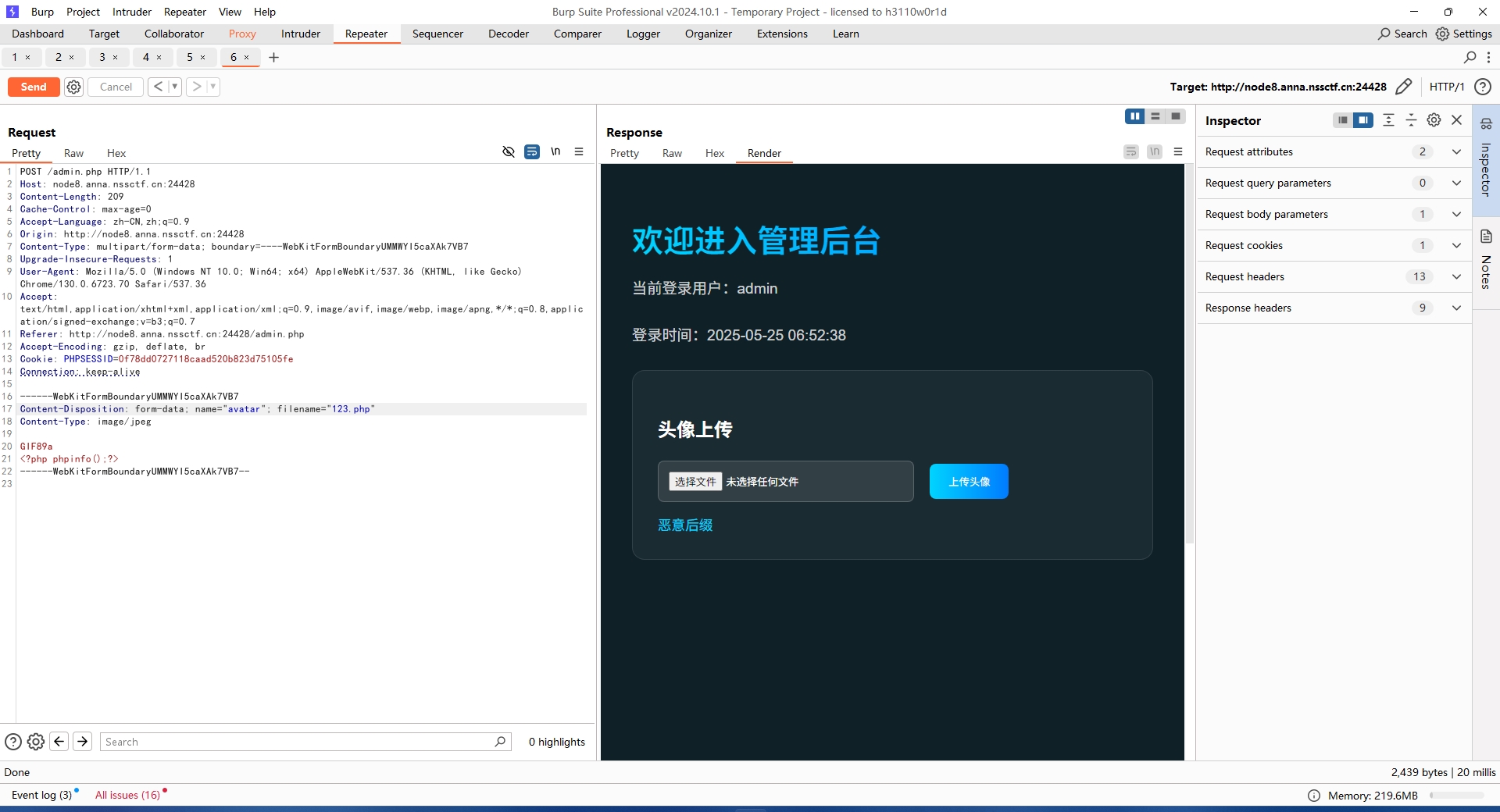Viewport: 1500px width, 812px height.
Task: Open Response panel hamburger menu
Action: pos(1178,151)
